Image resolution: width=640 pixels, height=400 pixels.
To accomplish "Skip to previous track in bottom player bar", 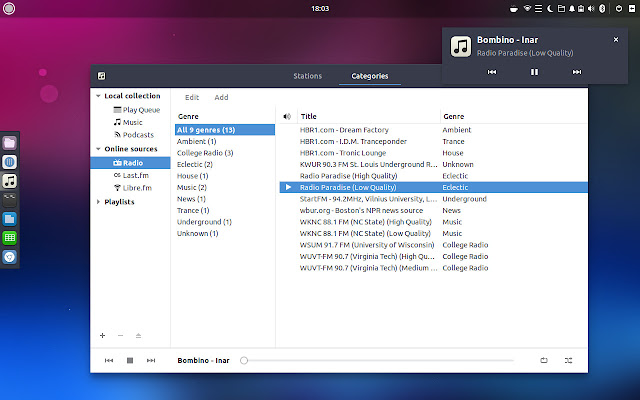I will point(109,360).
